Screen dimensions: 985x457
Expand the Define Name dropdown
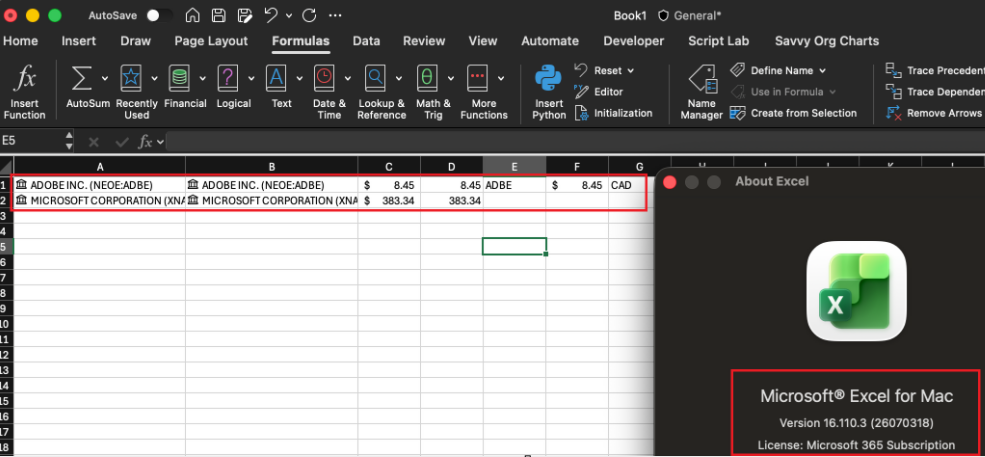click(x=822, y=70)
